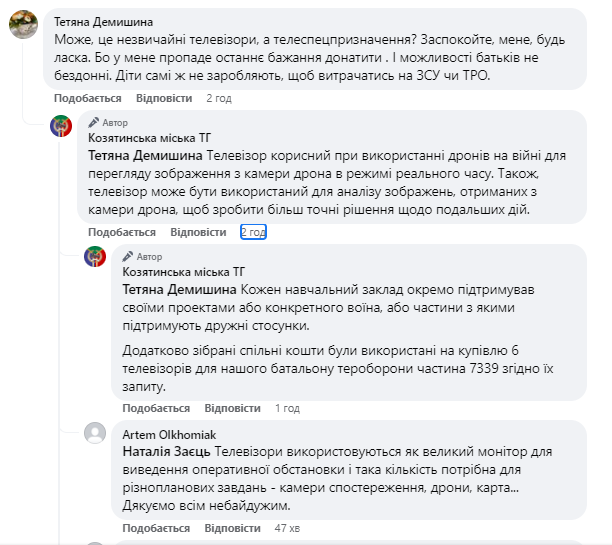Viewport: 612px width, 545px height.
Task: Like the first Козятинська міська ТГ reply
Action: coord(121,232)
